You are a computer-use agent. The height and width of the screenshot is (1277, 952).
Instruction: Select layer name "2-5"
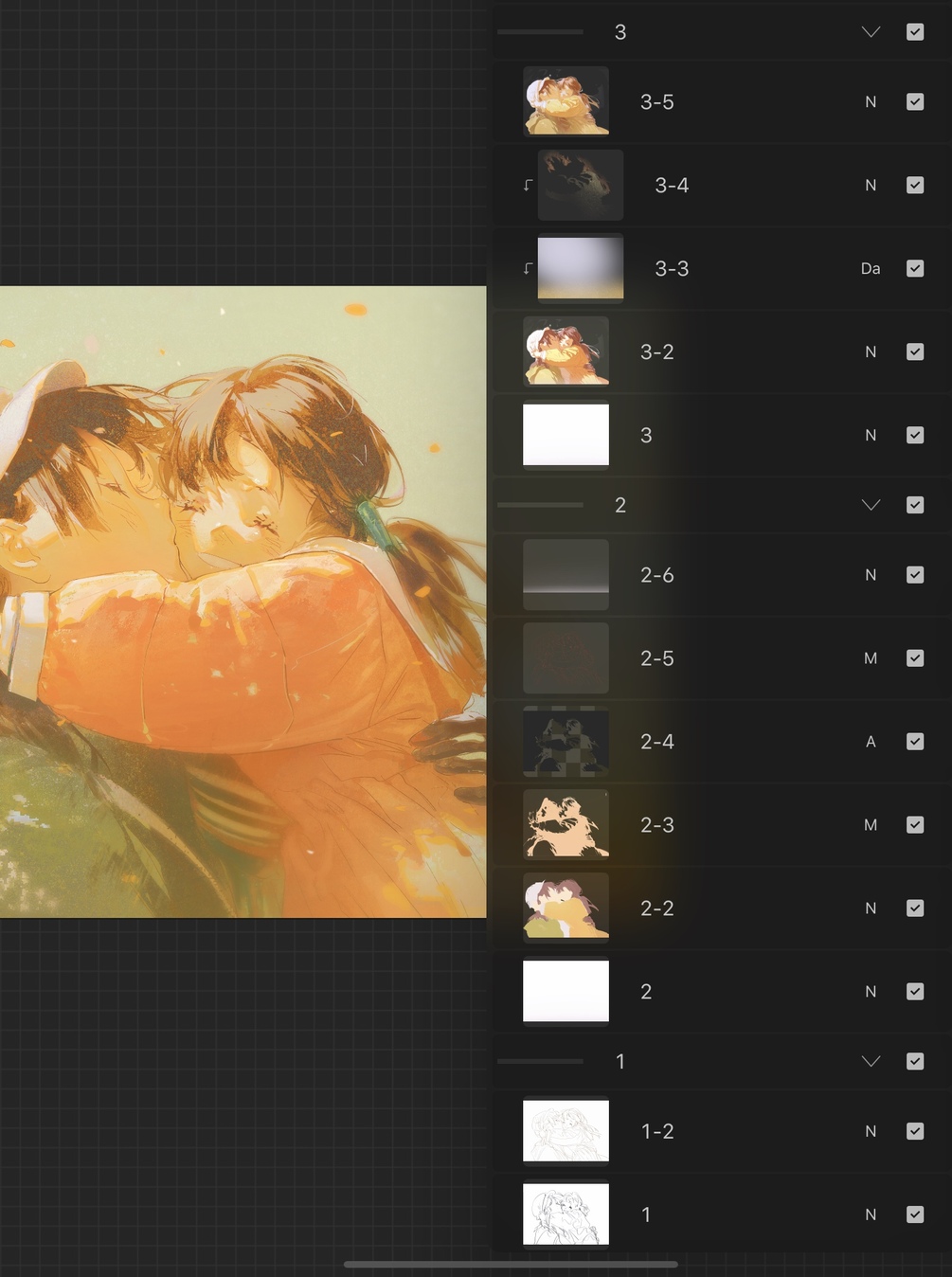click(657, 658)
